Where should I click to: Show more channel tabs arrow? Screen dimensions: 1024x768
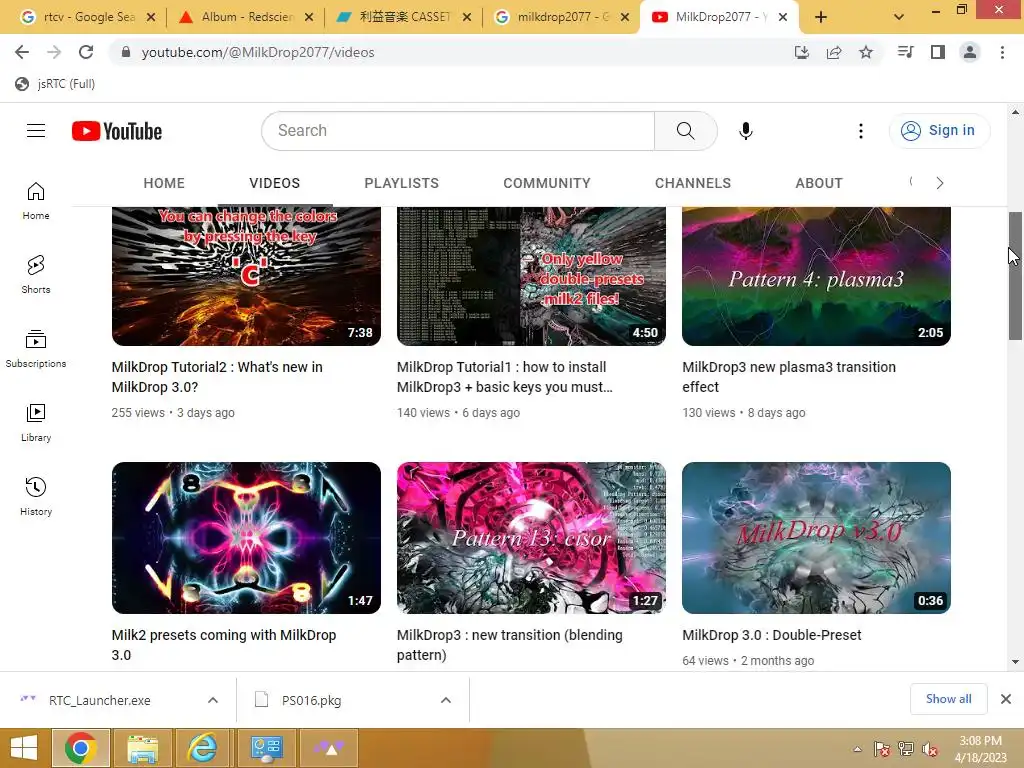940,184
